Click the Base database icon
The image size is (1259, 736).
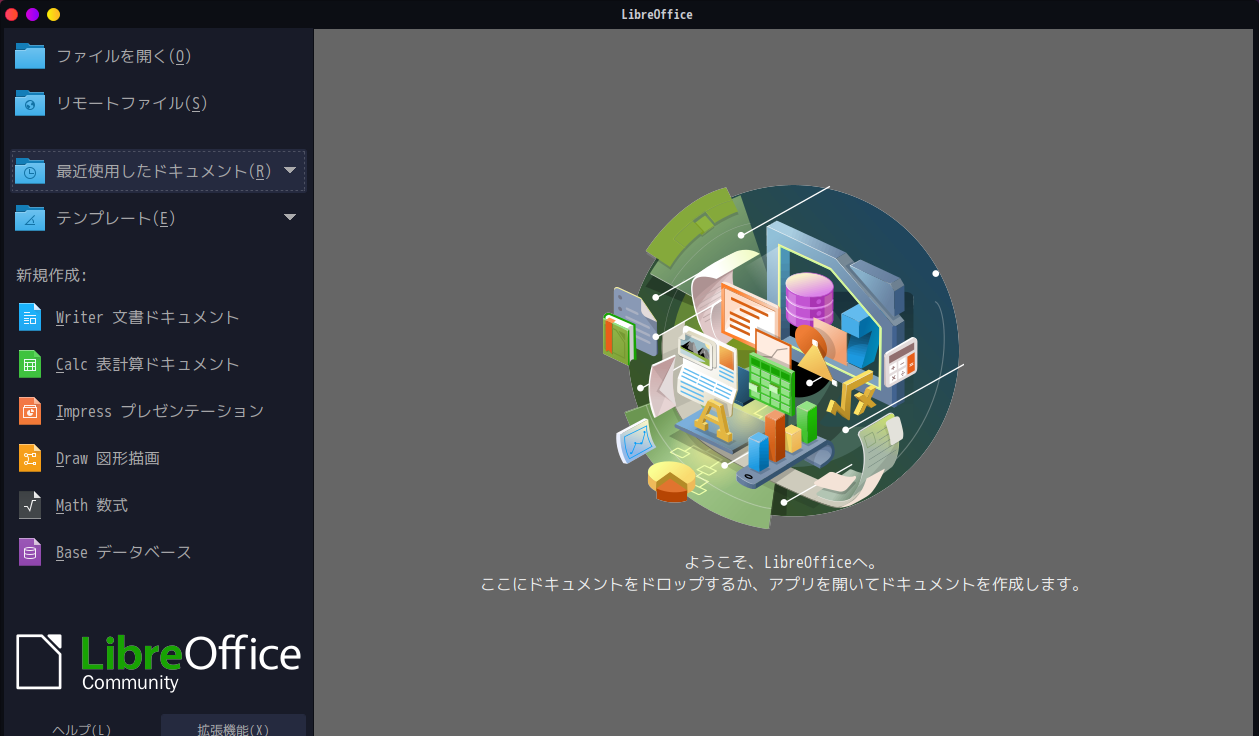click(x=30, y=552)
